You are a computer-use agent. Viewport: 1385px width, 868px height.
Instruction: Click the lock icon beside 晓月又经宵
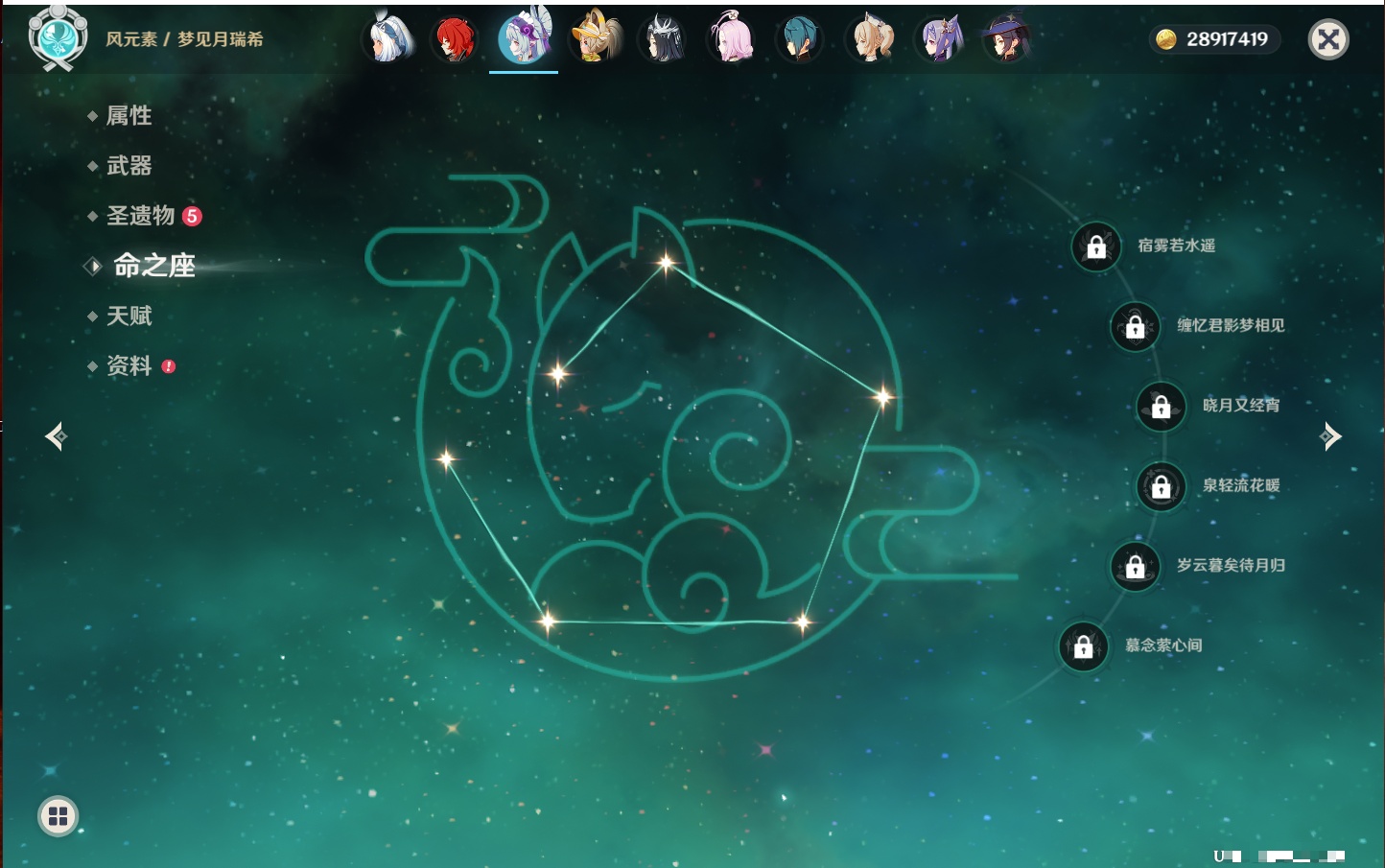point(1161,407)
